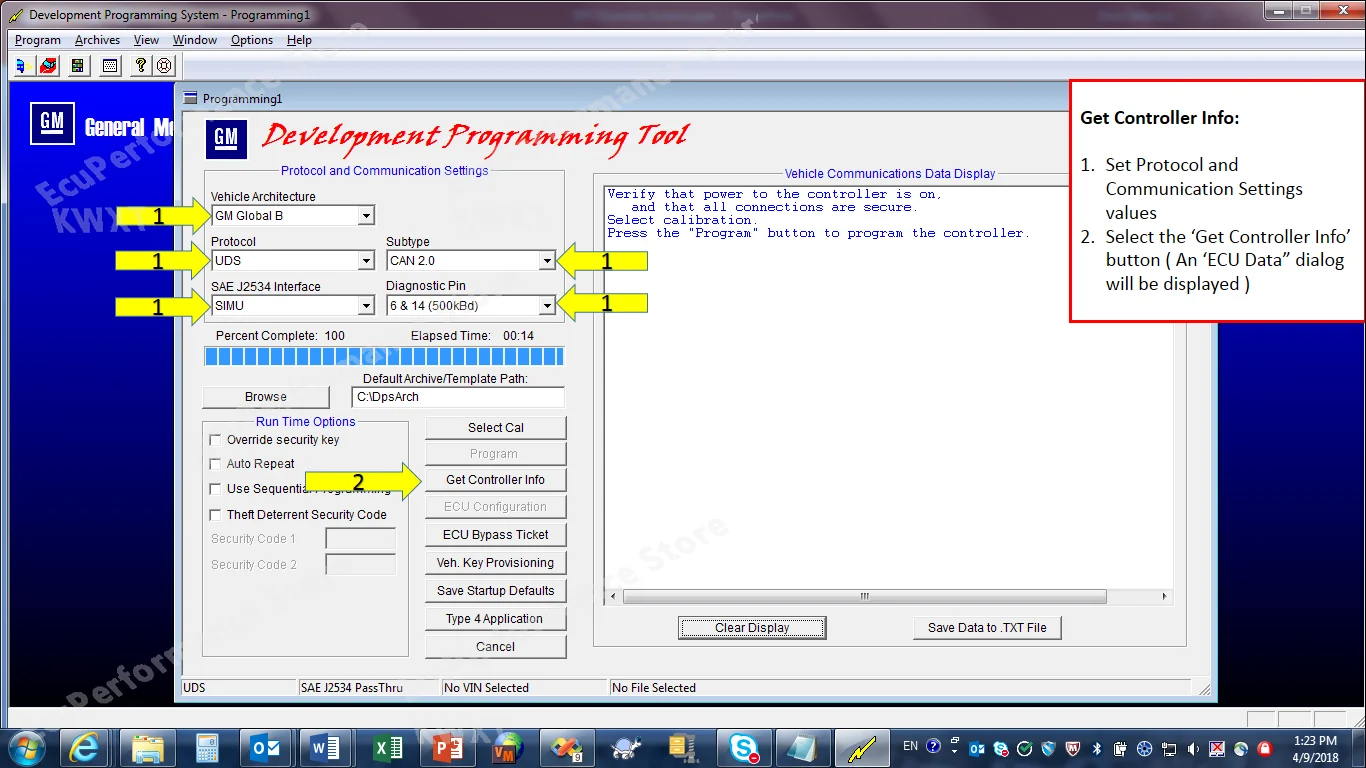Click the green checkmark tray icon
Viewport: 1366px width, 768px height.
pyautogui.click(x=1025, y=748)
